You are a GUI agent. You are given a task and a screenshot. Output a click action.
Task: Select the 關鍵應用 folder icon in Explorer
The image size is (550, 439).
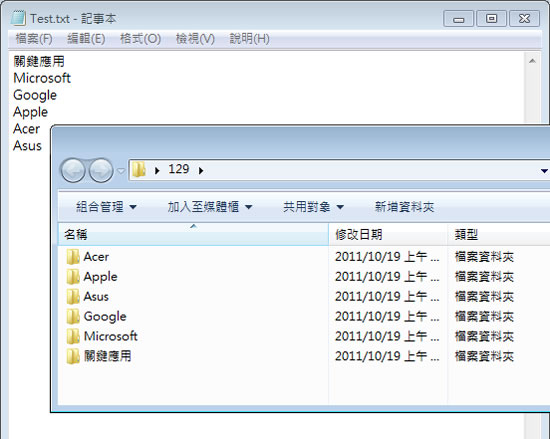(x=73, y=356)
